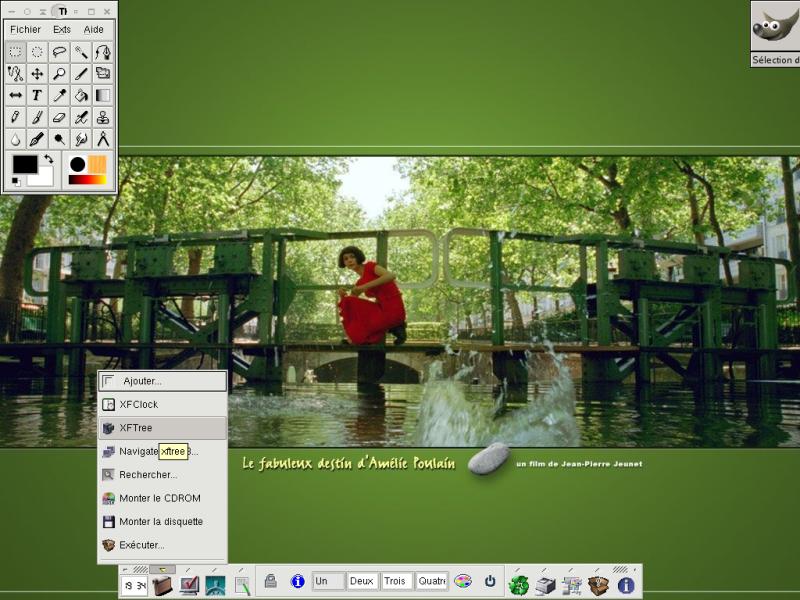Open the lock screen padlock icon
This screenshot has width=800, height=600.
(270, 581)
